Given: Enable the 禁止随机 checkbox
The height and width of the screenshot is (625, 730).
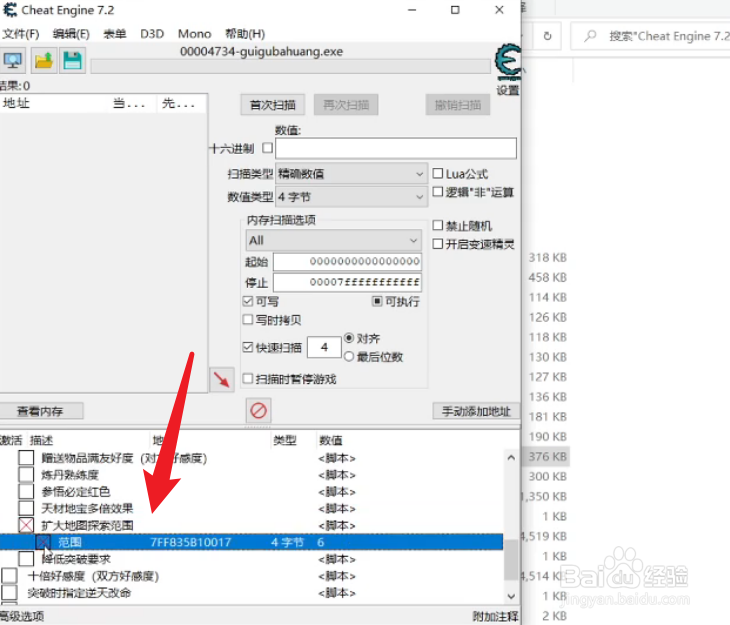Looking at the screenshot, I should (438, 225).
